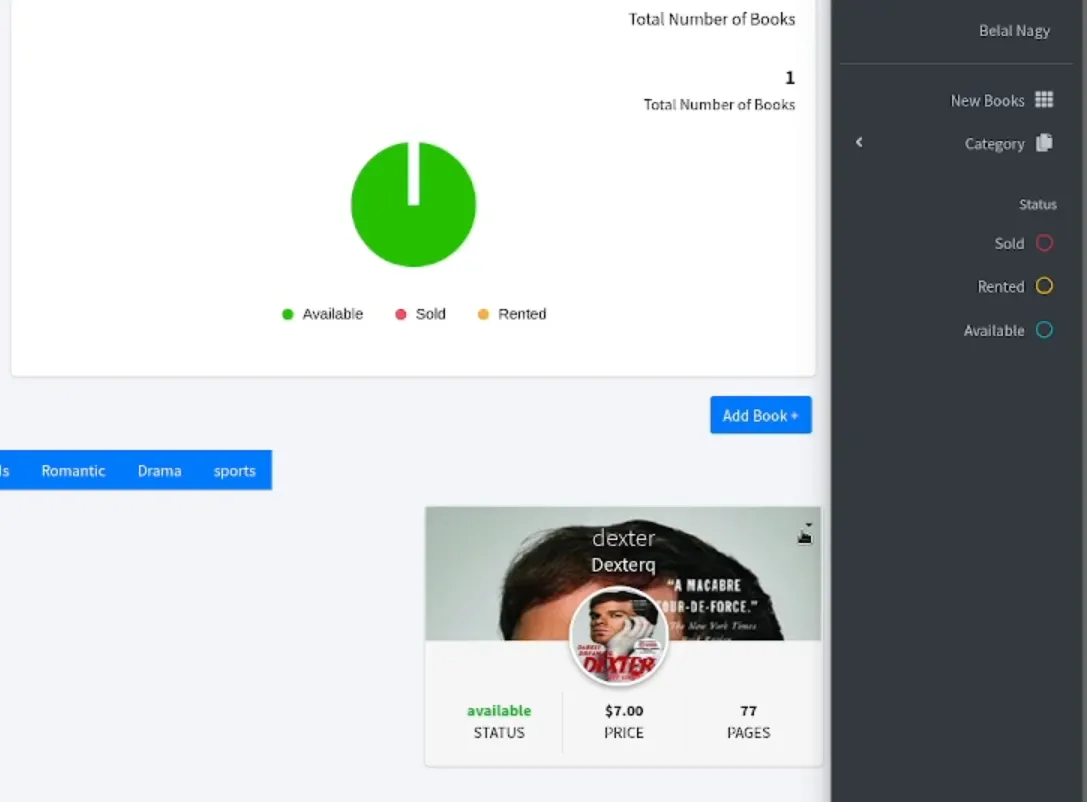Open the Drama category tab
This screenshot has width=1087, height=802.
point(159,471)
